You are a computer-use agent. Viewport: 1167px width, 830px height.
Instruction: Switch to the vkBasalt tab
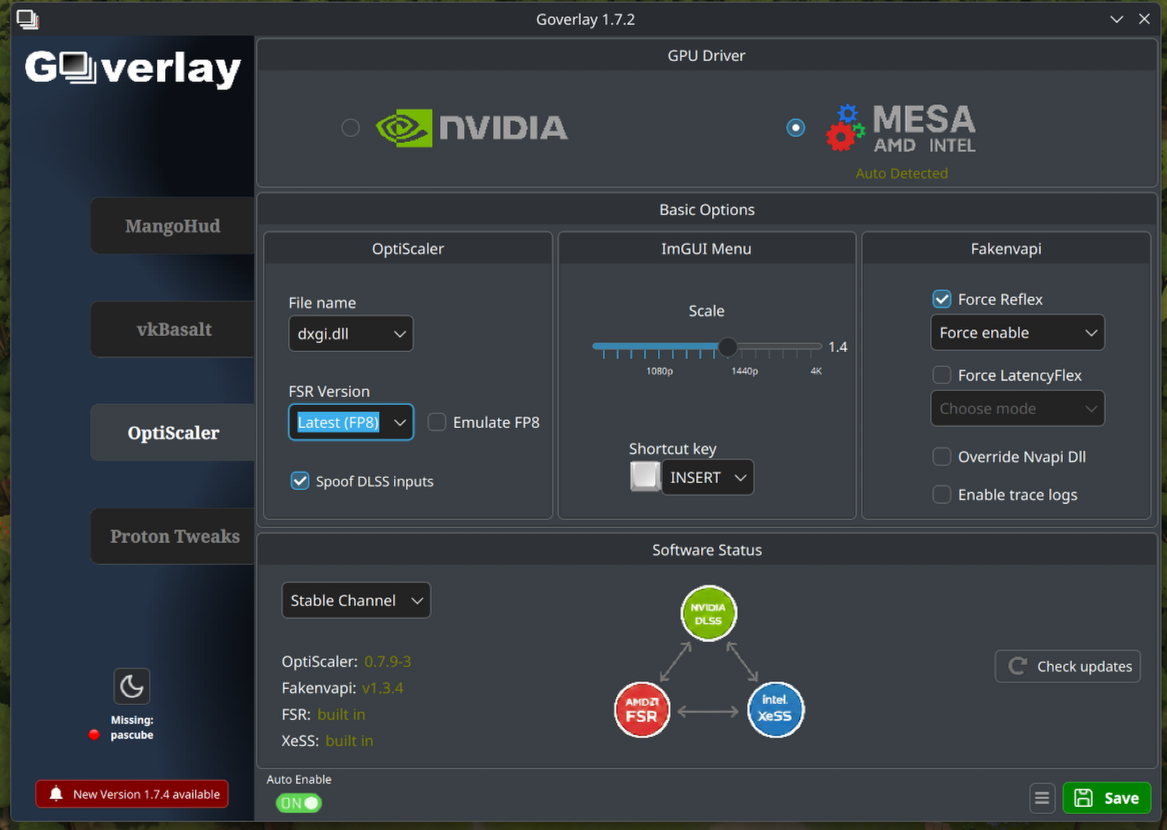tap(173, 329)
